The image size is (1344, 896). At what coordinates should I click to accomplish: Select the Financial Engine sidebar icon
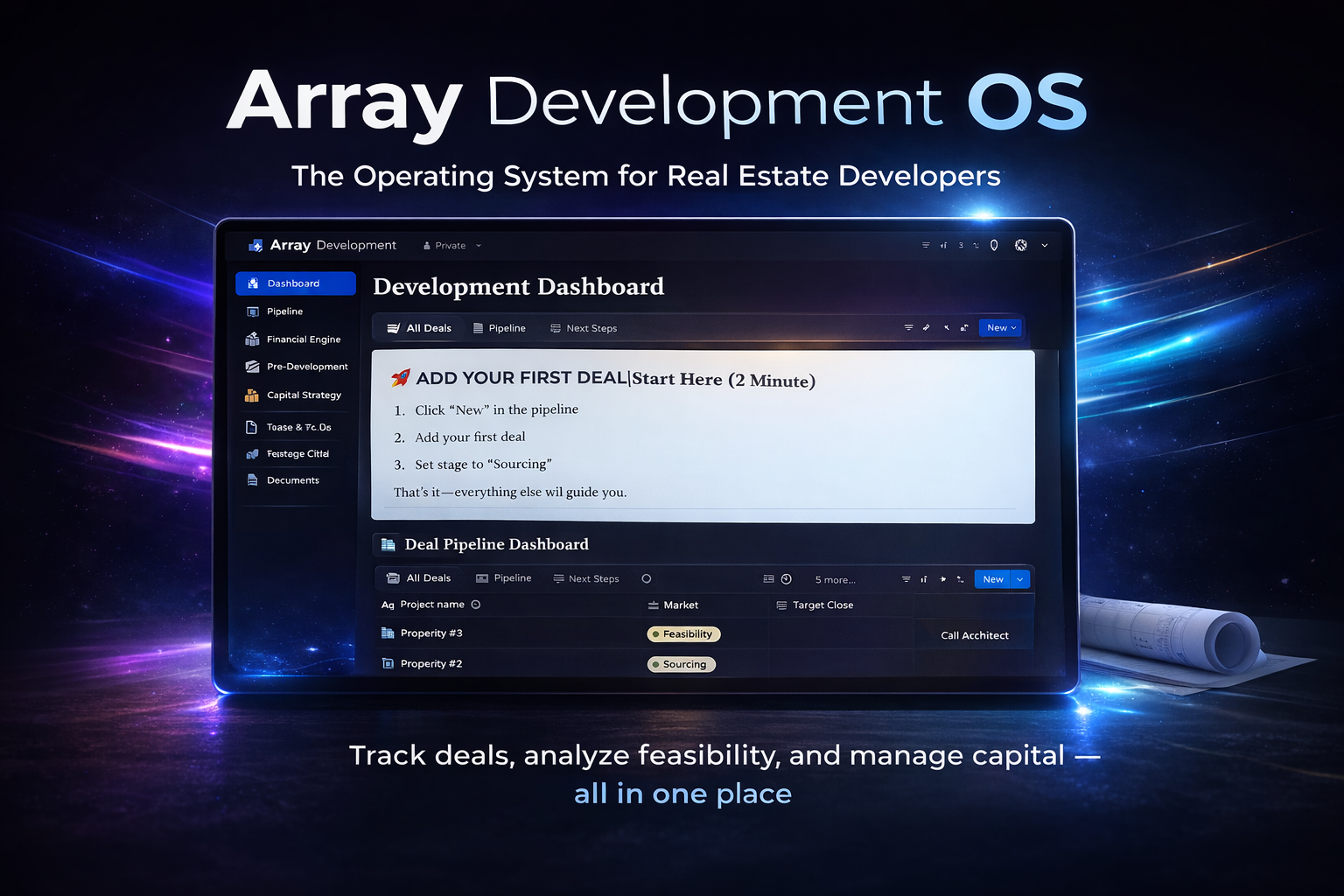coord(253,339)
